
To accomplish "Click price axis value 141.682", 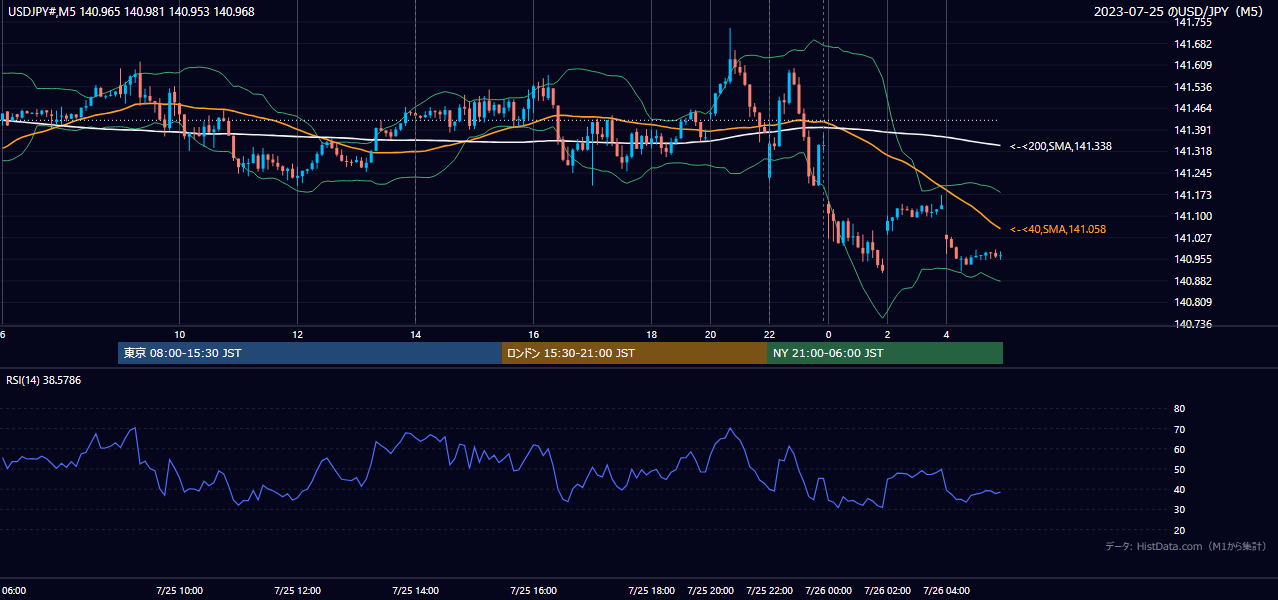I will click(x=1194, y=44).
